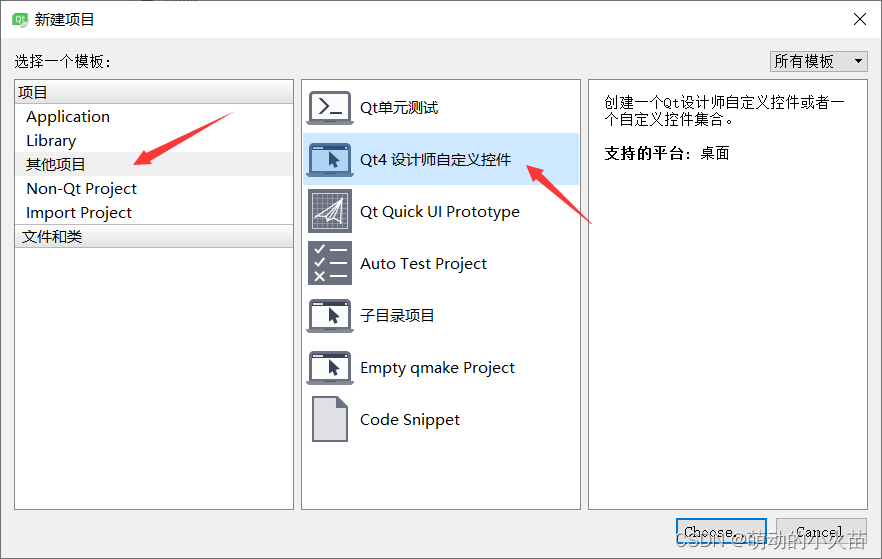
Task: Choose the Empty qmake Project label
Action: click(437, 368)
